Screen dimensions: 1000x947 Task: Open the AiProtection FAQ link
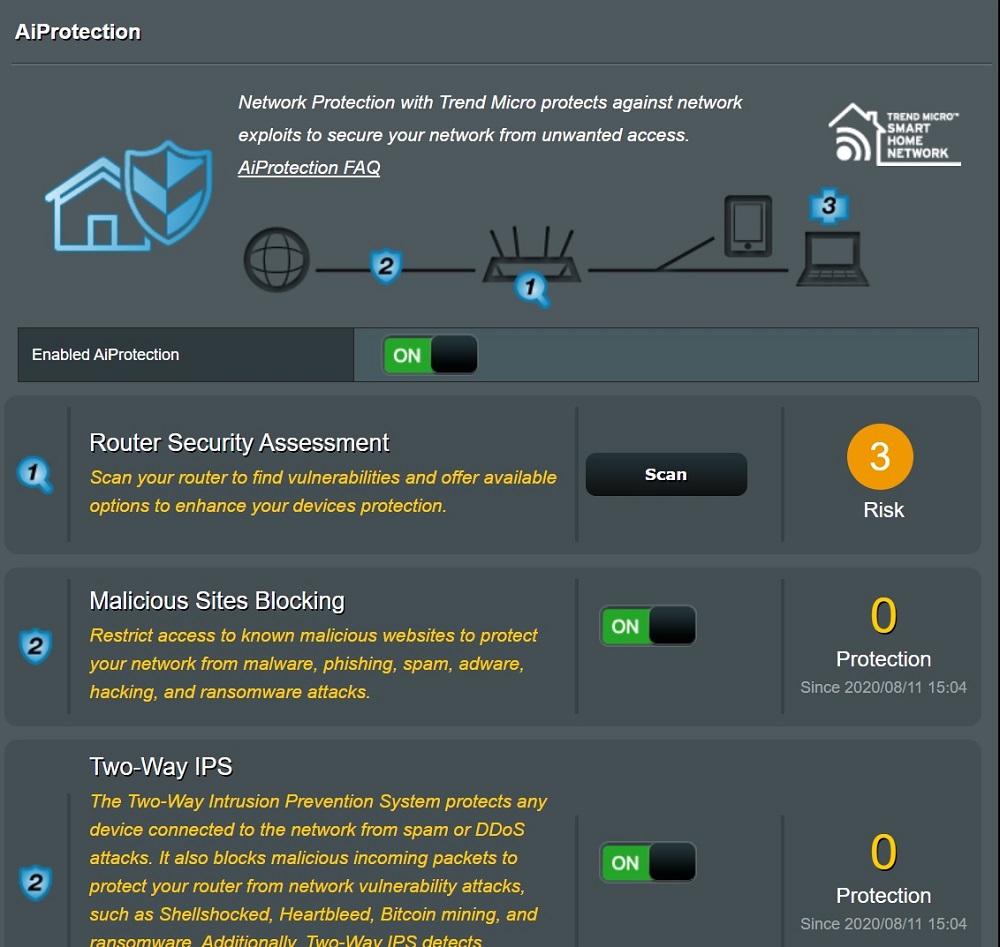click(x=309, y=167)
